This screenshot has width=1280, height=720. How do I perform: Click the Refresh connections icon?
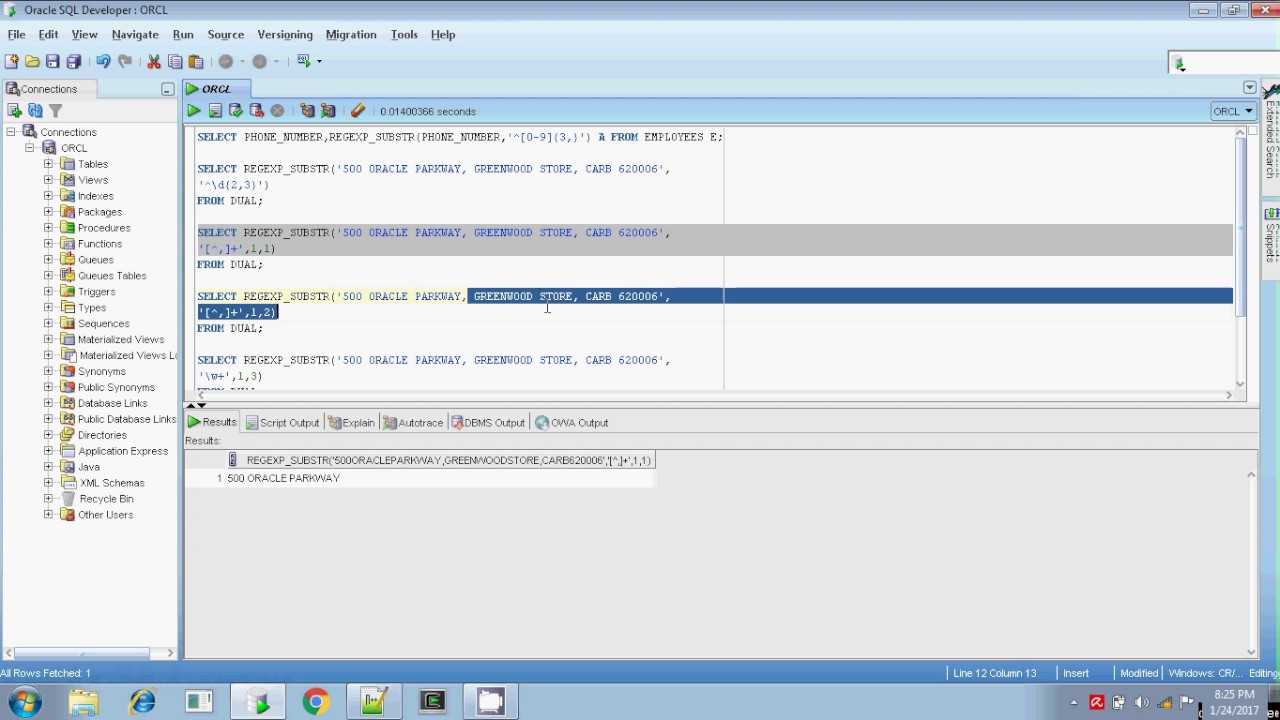pos(35,111)
